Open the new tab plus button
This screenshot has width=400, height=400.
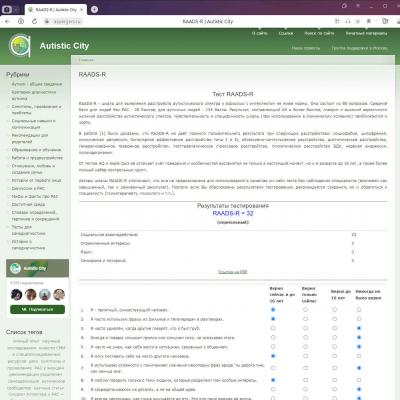95,10
